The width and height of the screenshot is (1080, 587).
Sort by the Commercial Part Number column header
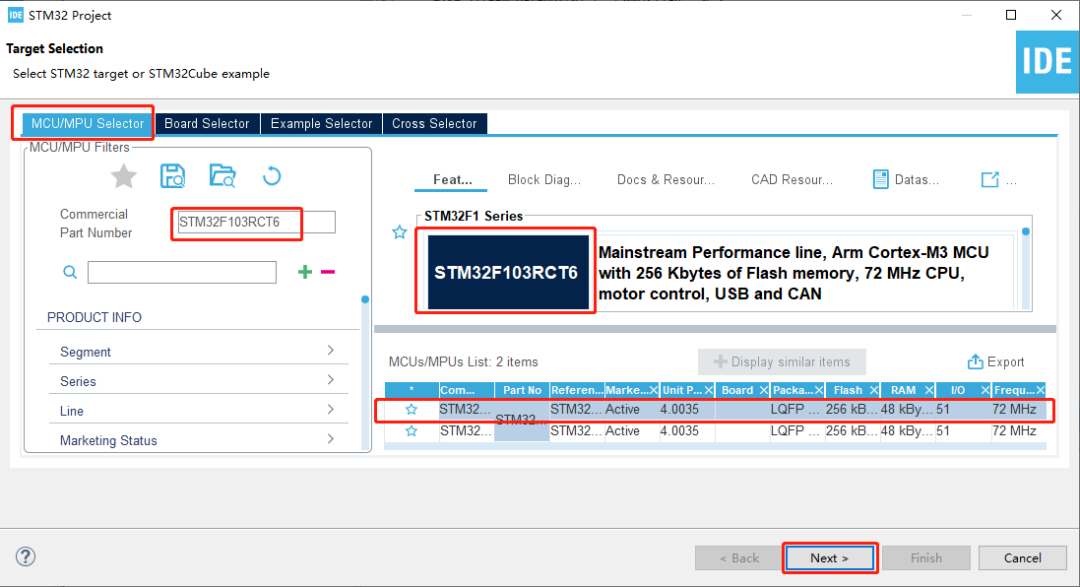[466, 391]
